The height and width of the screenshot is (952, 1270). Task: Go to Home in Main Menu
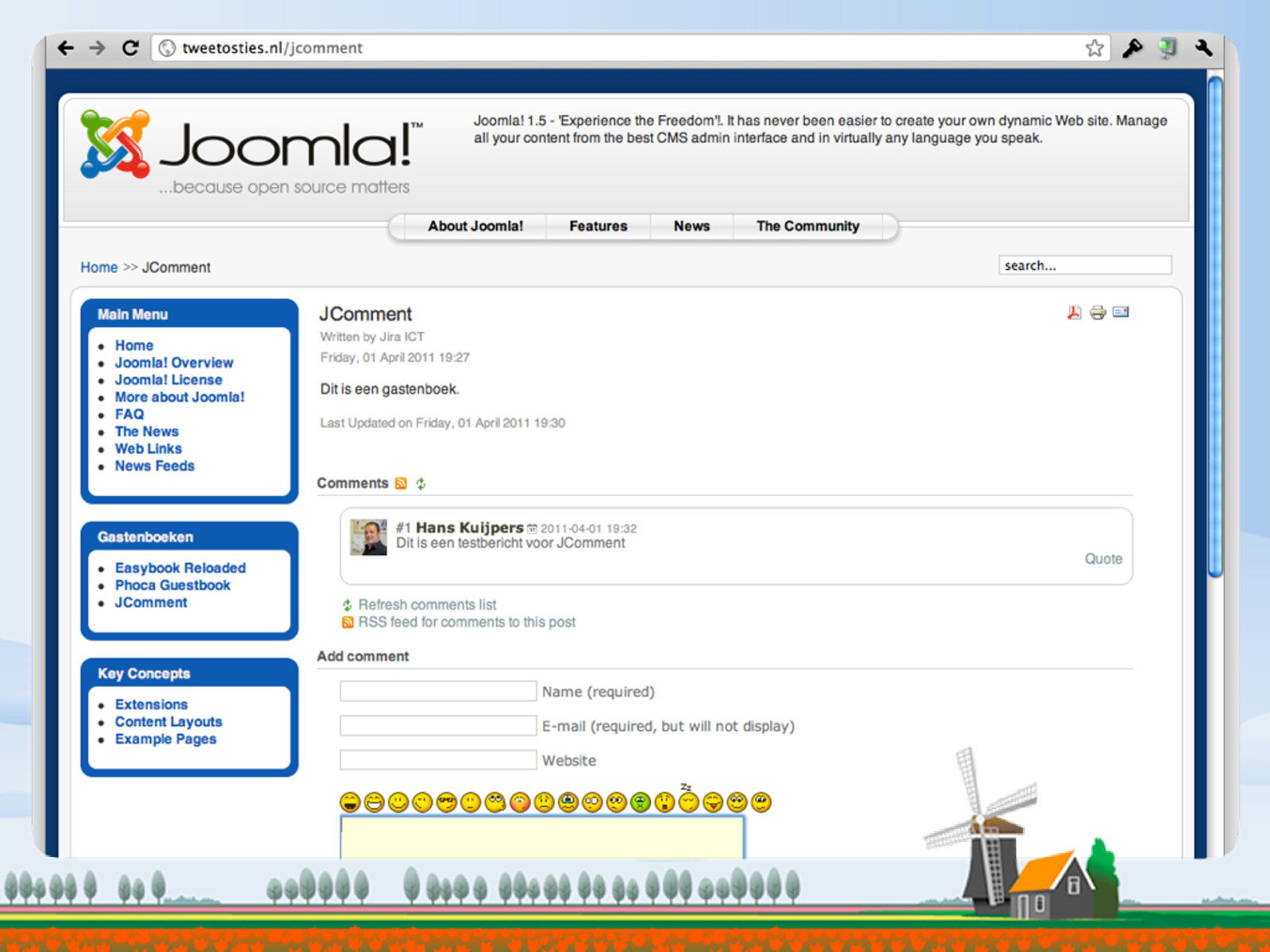click(134, 345)
